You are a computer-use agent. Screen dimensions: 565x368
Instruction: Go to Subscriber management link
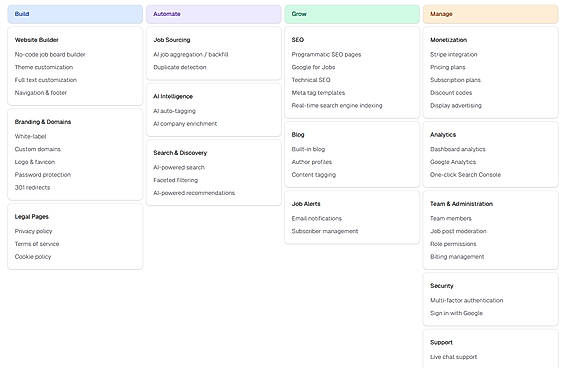(325, 231)
